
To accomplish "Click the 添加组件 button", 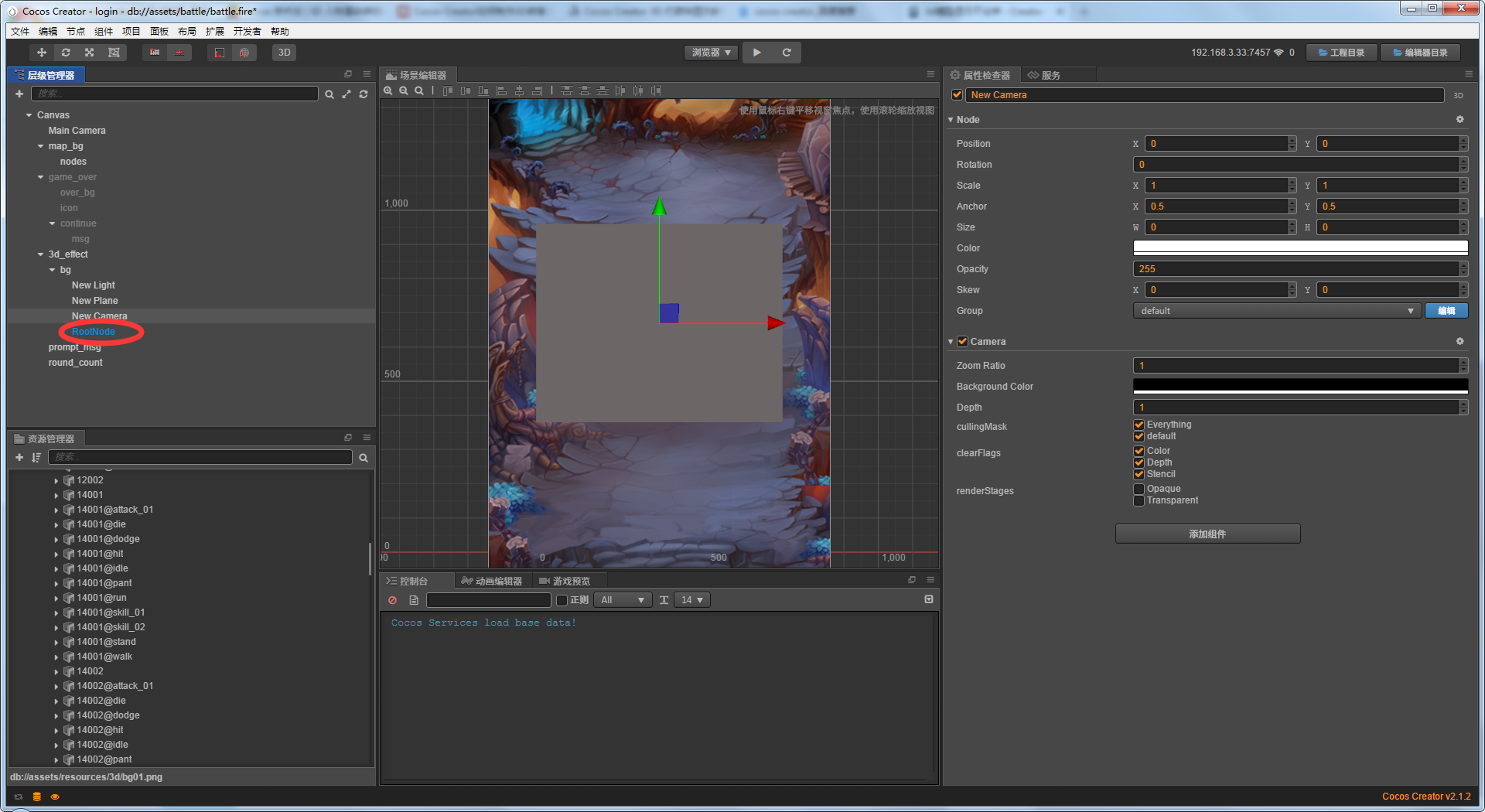I will click(x=1207, y=534).
